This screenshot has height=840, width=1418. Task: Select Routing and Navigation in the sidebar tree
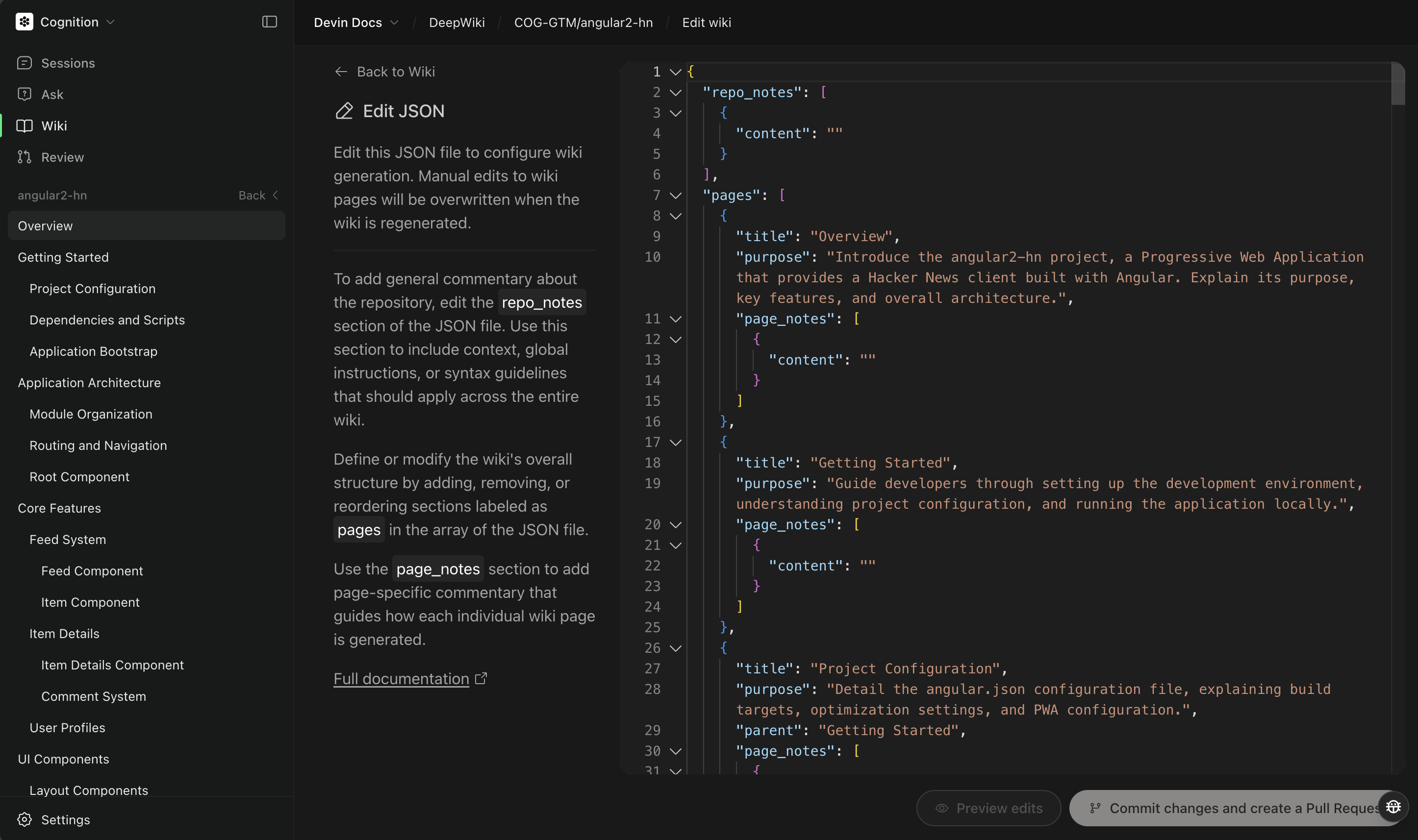pos(98,445)
